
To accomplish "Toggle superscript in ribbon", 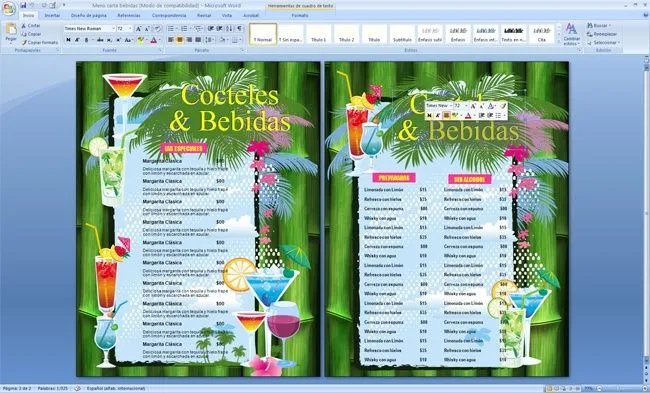I will pyautogui.click(x=118, y=40).
